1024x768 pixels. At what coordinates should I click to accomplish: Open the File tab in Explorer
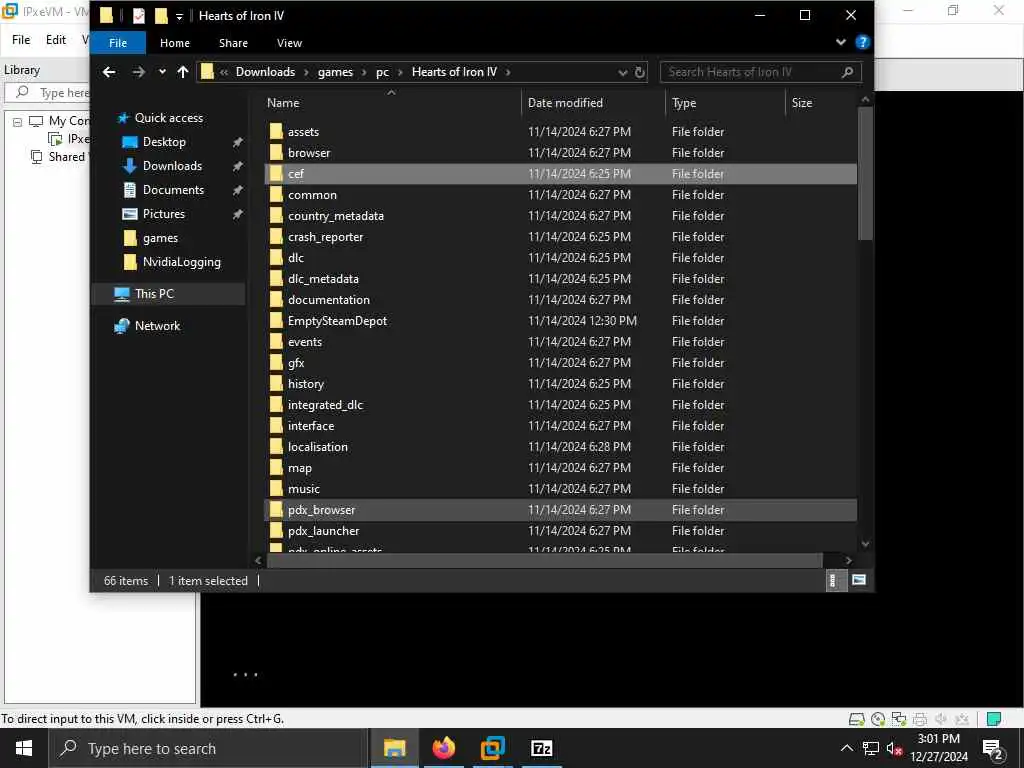pos(118,43)
